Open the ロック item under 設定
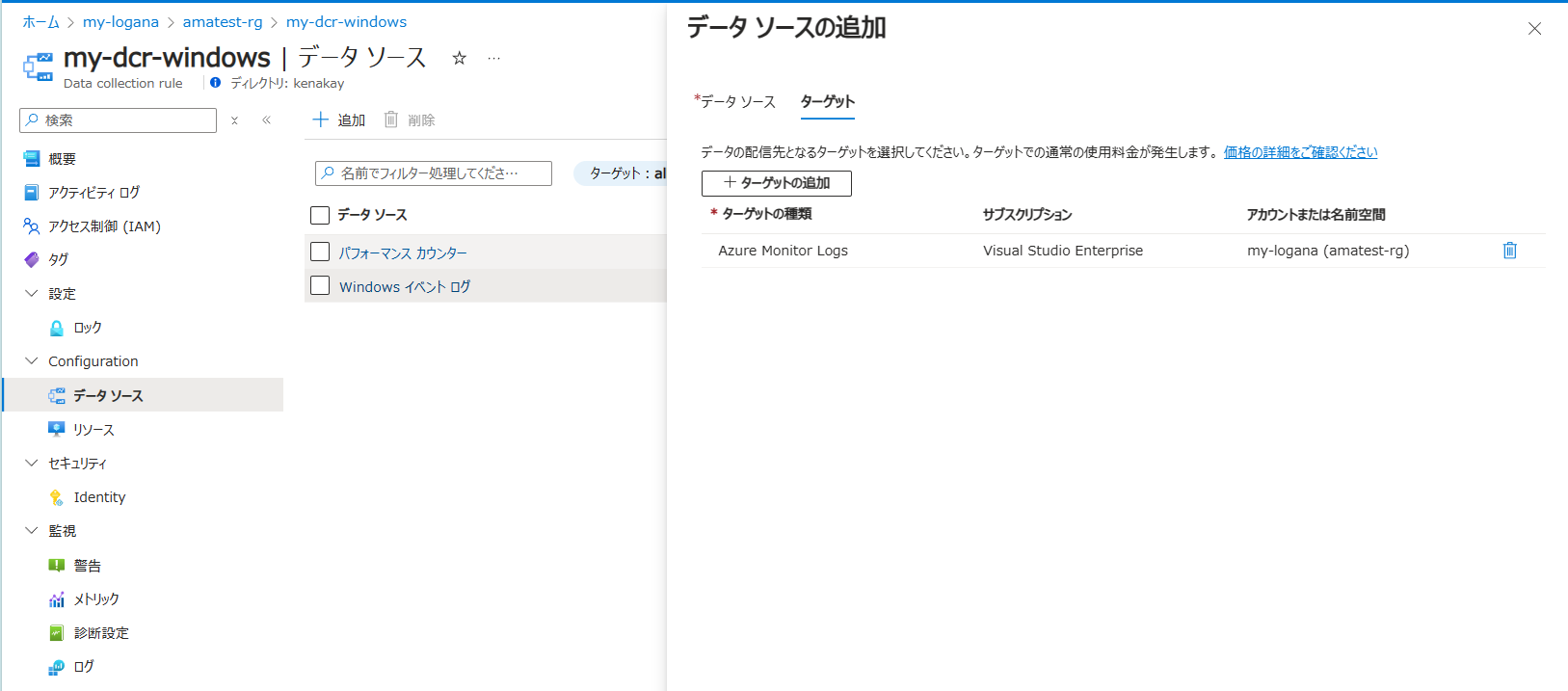 (x=87, y=328)
